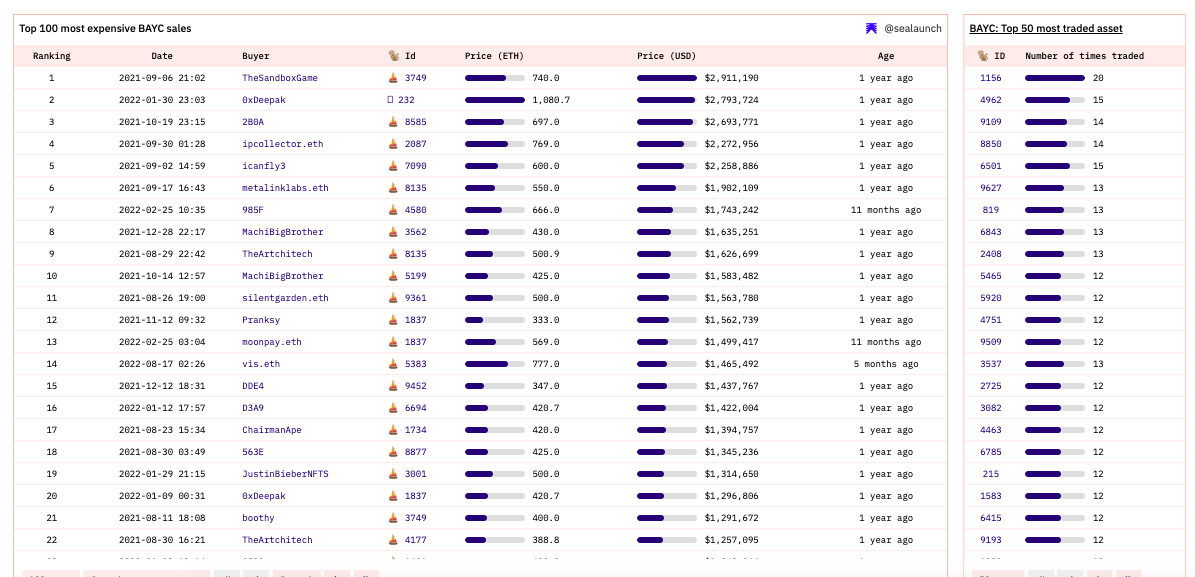
Task: Click the boat icon beside Id 5383
Action: coord(392,364)
